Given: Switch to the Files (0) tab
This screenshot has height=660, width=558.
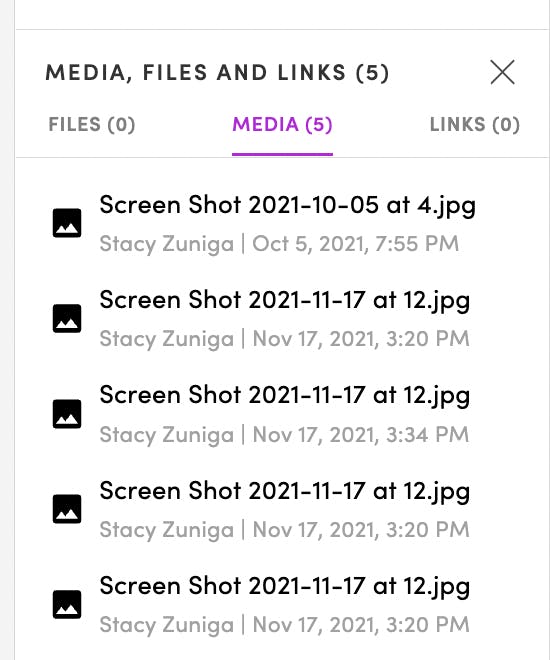Looking at the screenshot, I should [92, 125].
